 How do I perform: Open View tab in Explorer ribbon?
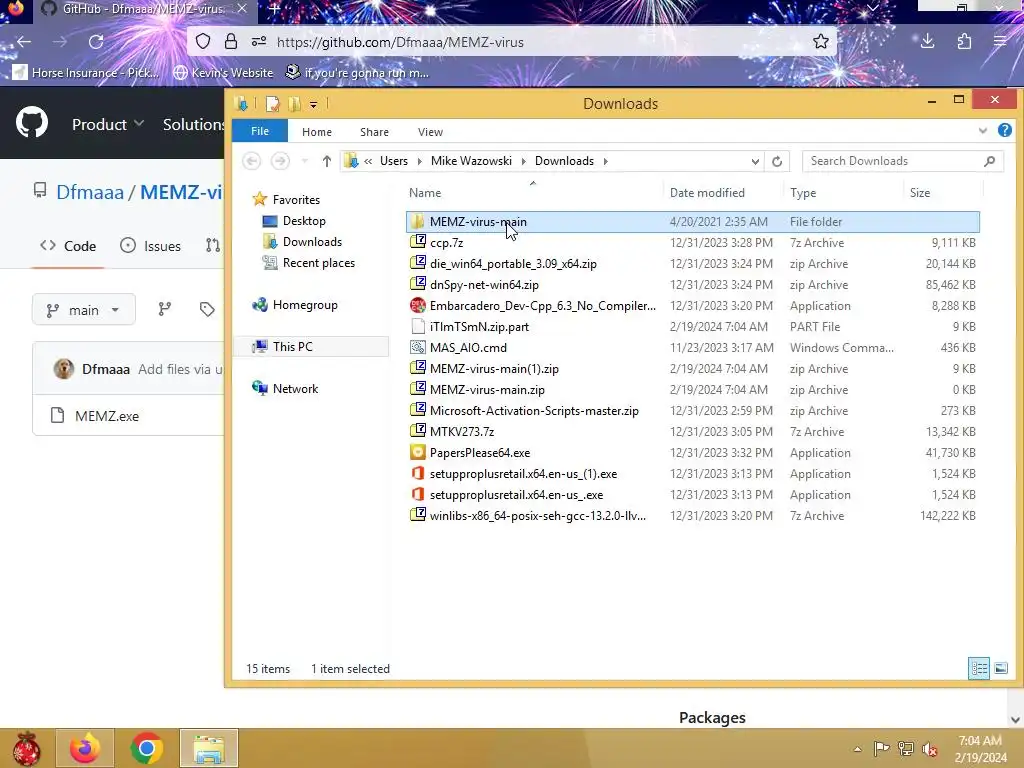point(430,132)
